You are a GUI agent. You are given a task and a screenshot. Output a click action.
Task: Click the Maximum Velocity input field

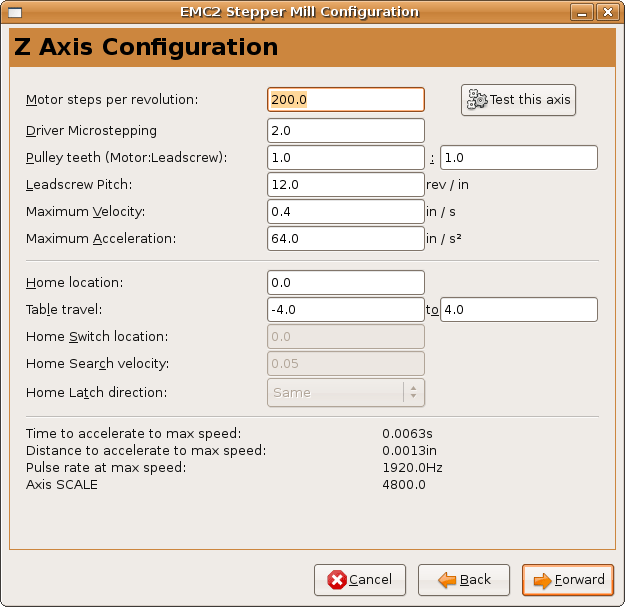[346, 212]
